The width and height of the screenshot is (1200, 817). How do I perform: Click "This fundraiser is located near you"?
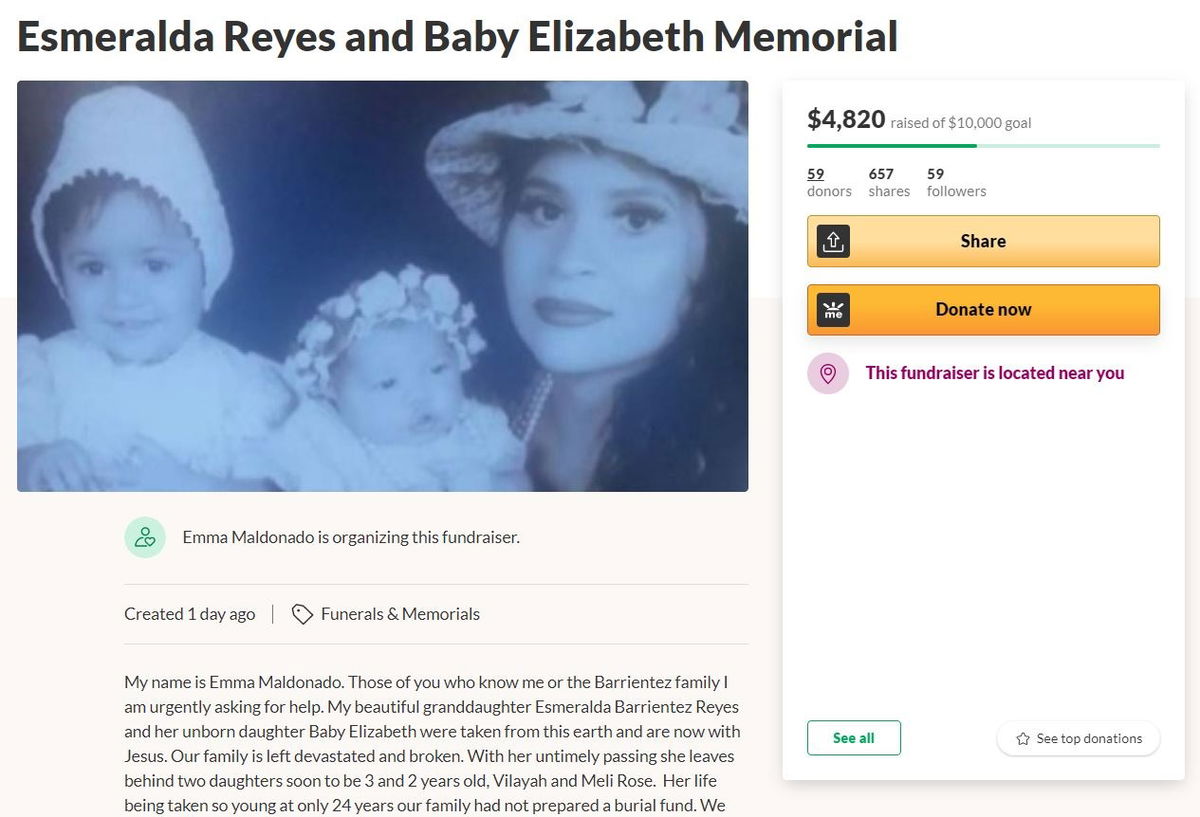coord(994,373)
